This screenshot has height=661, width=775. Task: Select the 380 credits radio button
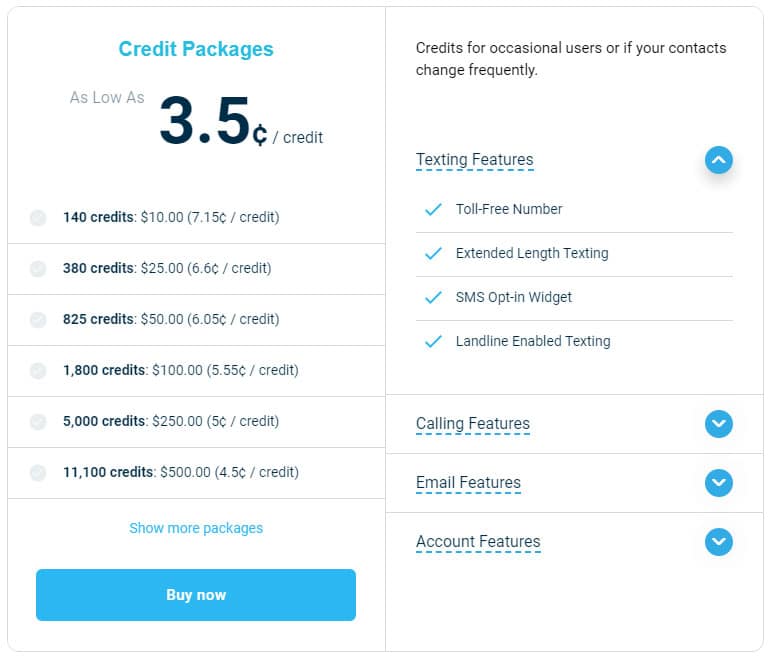38,269
